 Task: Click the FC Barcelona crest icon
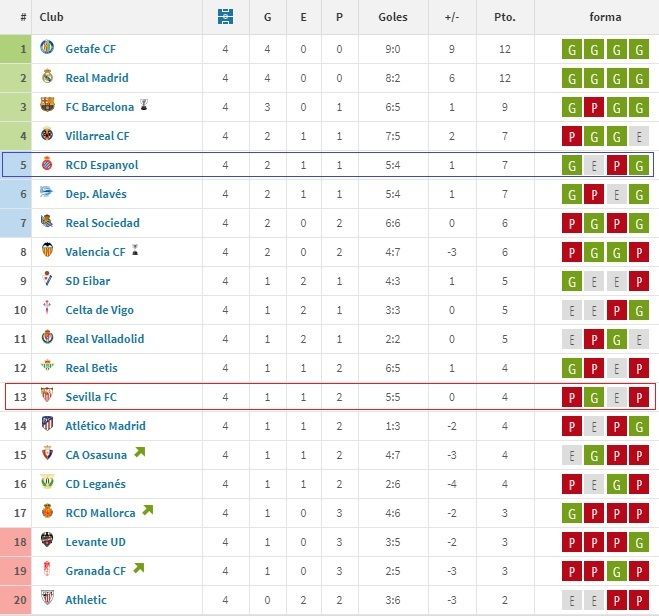pos(47,106)
